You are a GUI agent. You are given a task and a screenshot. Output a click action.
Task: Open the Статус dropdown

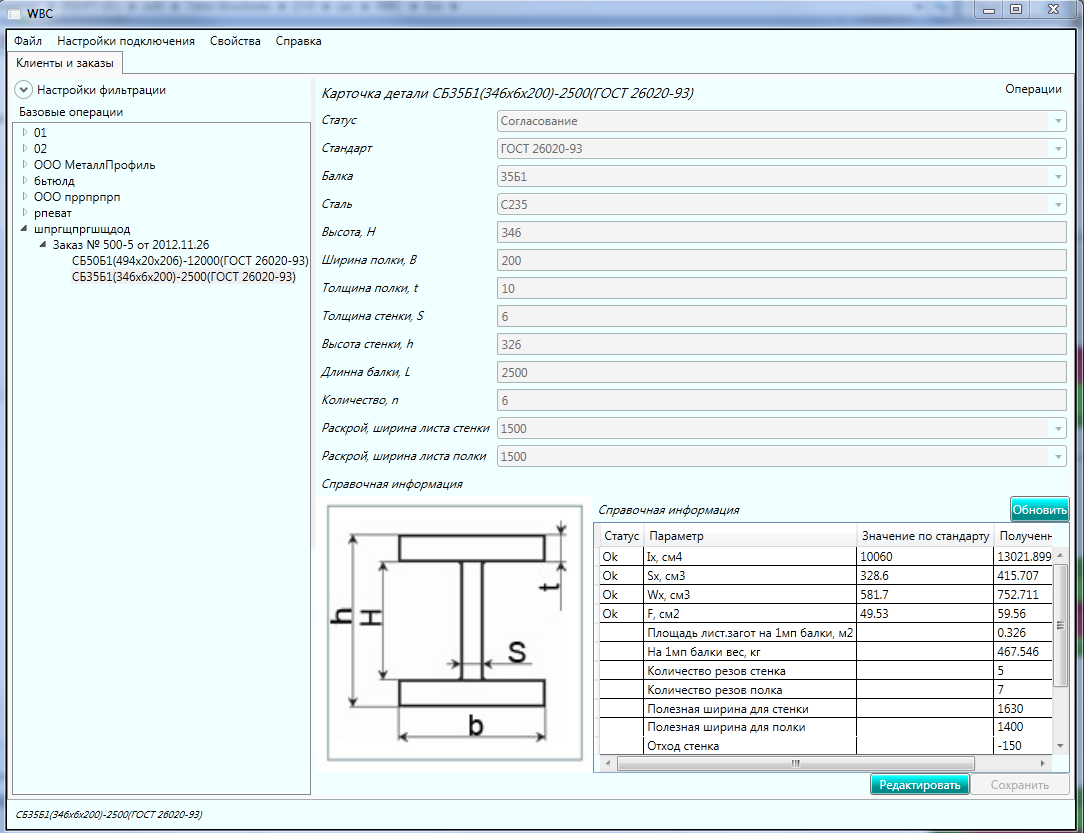click(781, 121)
